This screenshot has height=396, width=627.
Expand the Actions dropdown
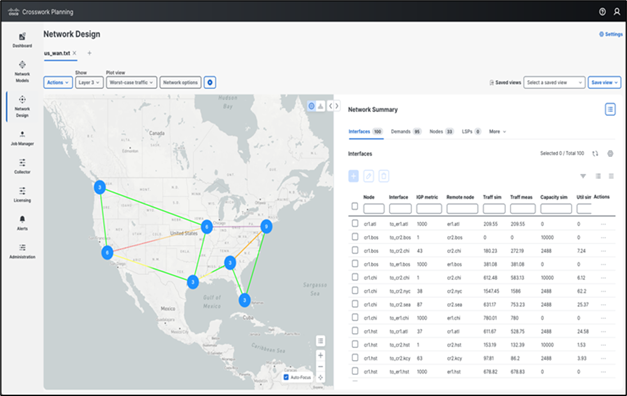pos(58,82)
